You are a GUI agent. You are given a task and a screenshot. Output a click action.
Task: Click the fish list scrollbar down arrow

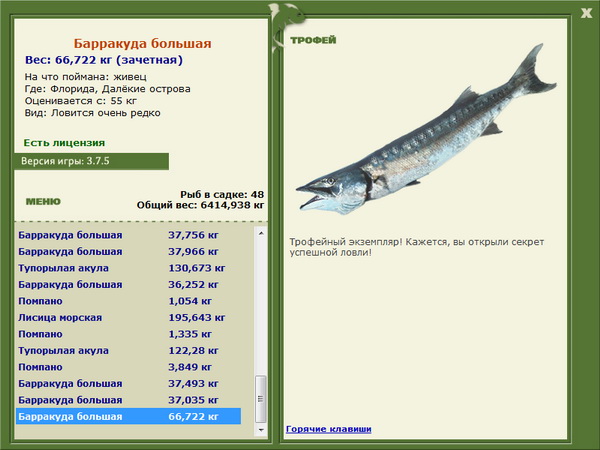tap(261, 430)
